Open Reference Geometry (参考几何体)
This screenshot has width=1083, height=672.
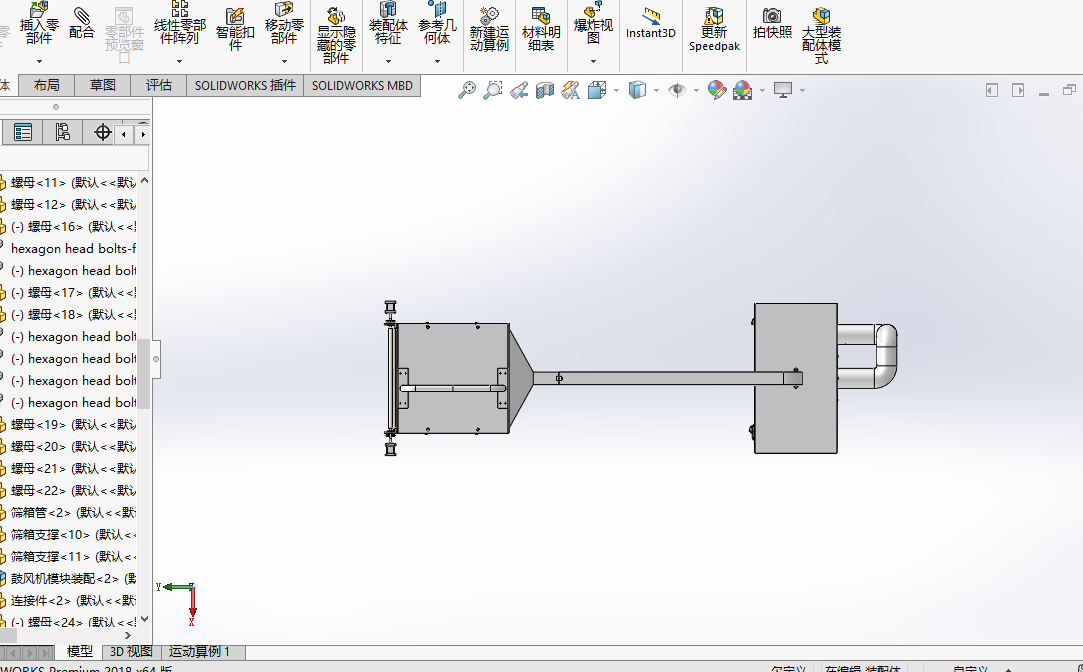point(437,24)
